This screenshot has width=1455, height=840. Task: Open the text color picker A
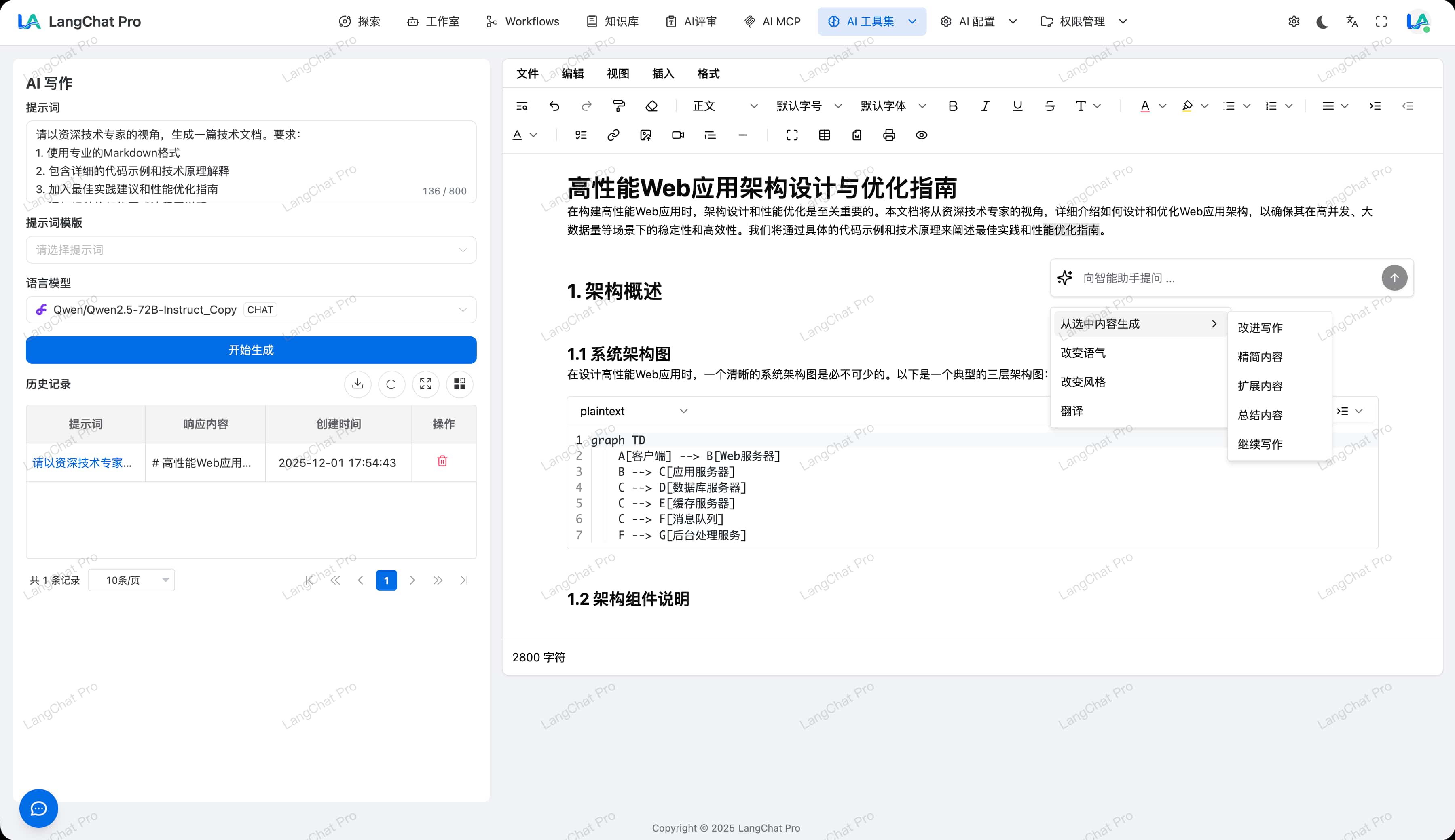[x=1145, y=106]
